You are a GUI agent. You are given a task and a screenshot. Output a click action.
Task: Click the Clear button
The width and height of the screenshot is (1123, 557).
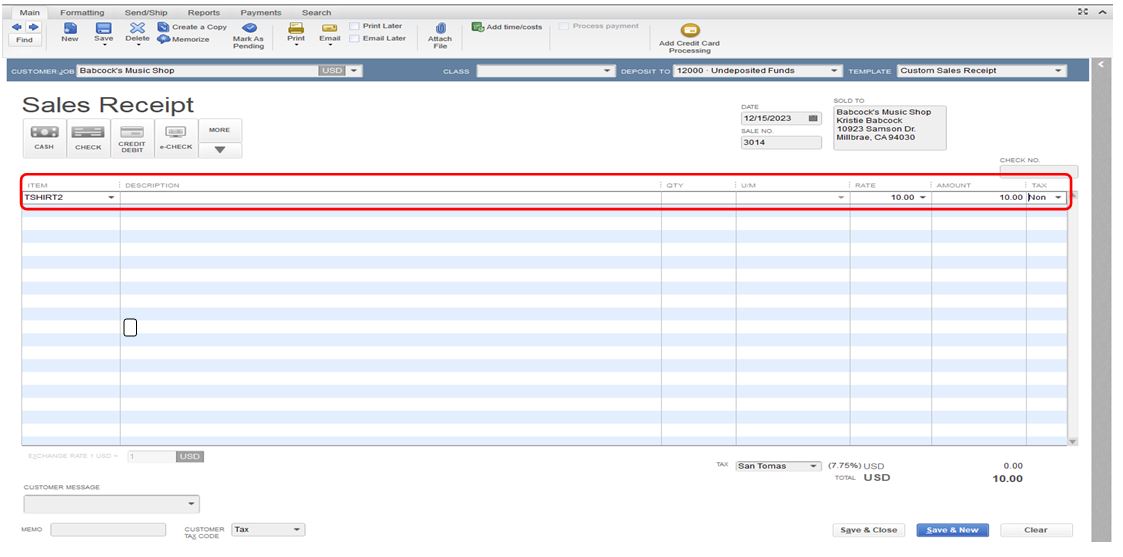tap(1036, 531)
